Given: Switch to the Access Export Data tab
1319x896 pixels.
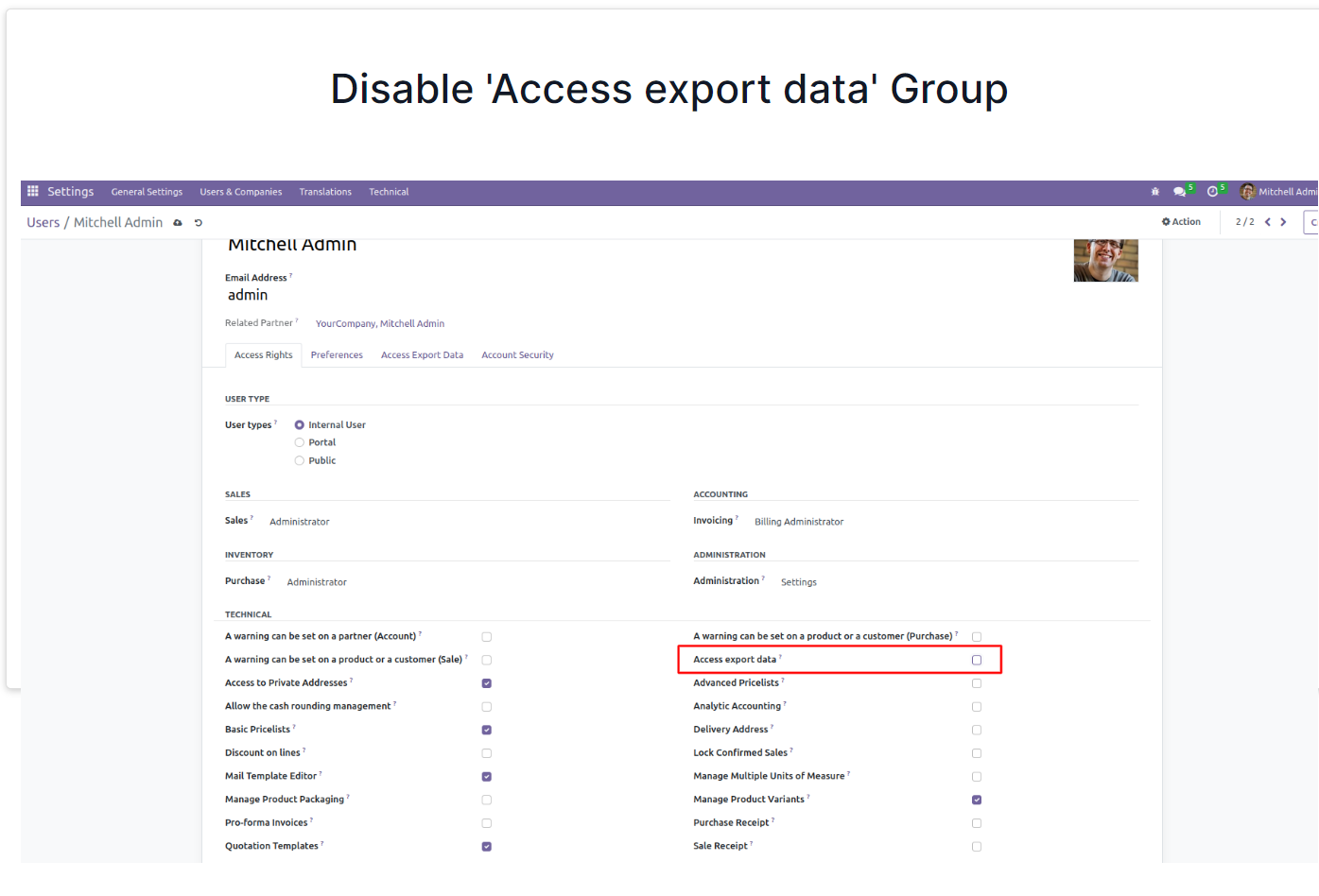Looking at the screenshot, I should [423, 355].
